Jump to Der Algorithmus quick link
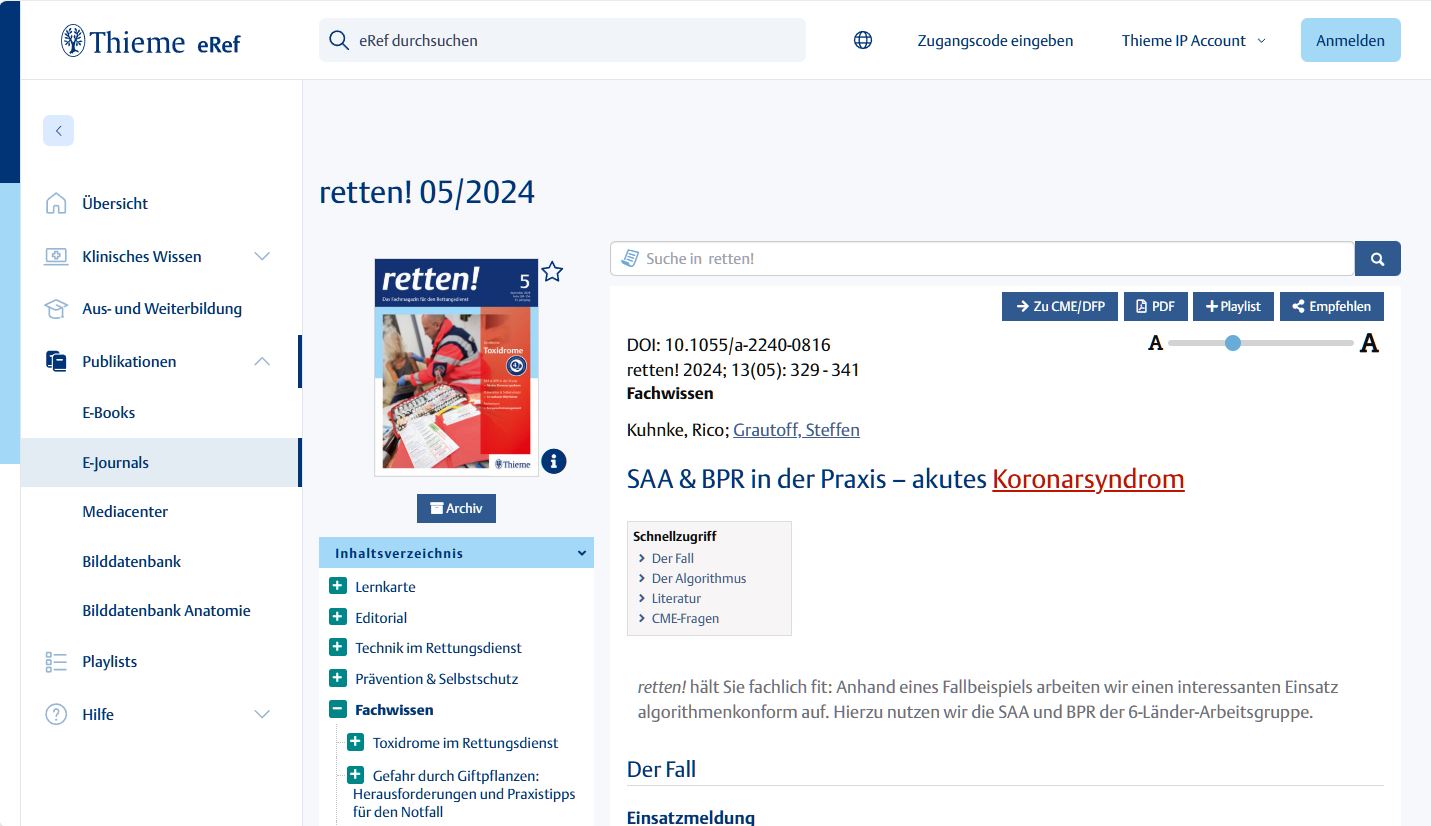This screenshot has height=826, width=1431. [699, 579]
